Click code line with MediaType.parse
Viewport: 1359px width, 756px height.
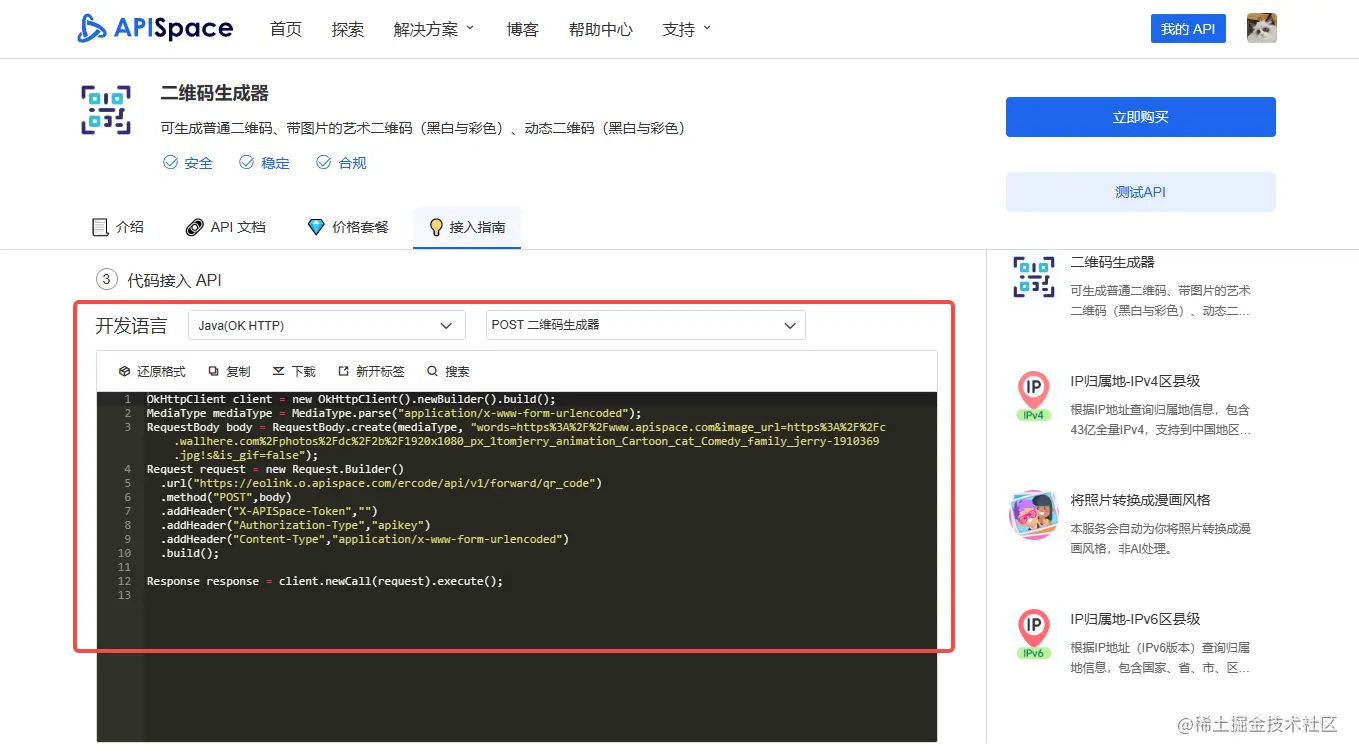click(x=394, y=413)
